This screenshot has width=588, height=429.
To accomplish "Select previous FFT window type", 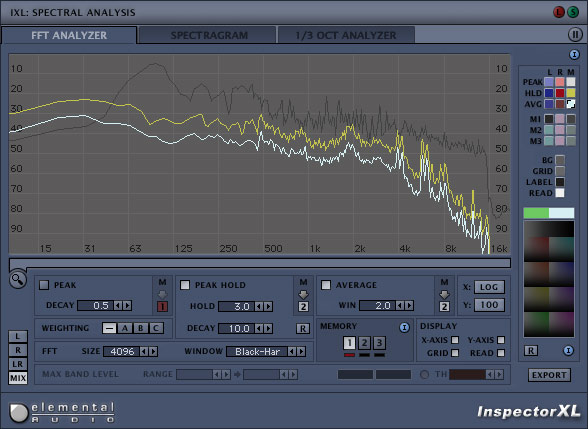I will [291, 351].
